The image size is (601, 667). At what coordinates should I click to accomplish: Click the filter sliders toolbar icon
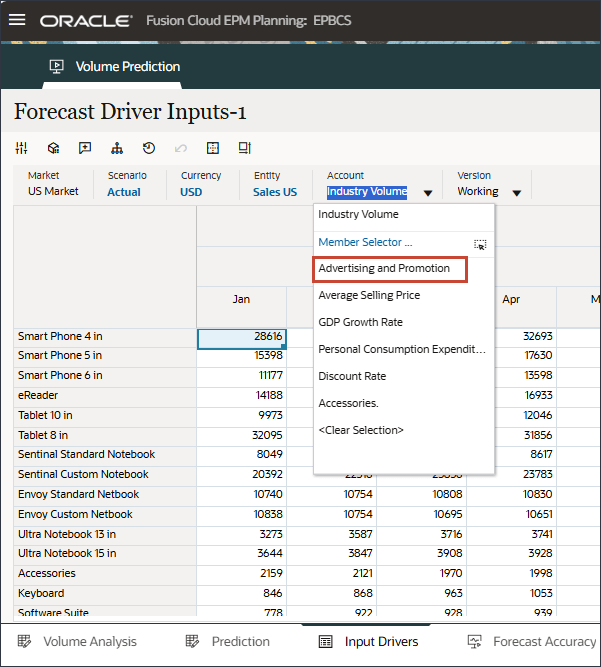[x=22, y=148]
